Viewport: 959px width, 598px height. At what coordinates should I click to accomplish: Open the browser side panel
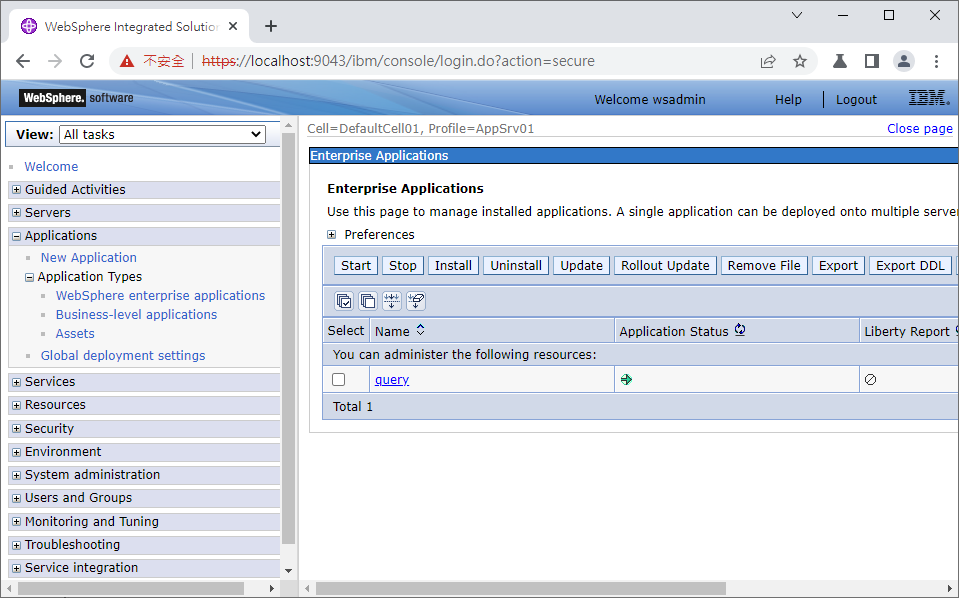[x=872, y=61]
